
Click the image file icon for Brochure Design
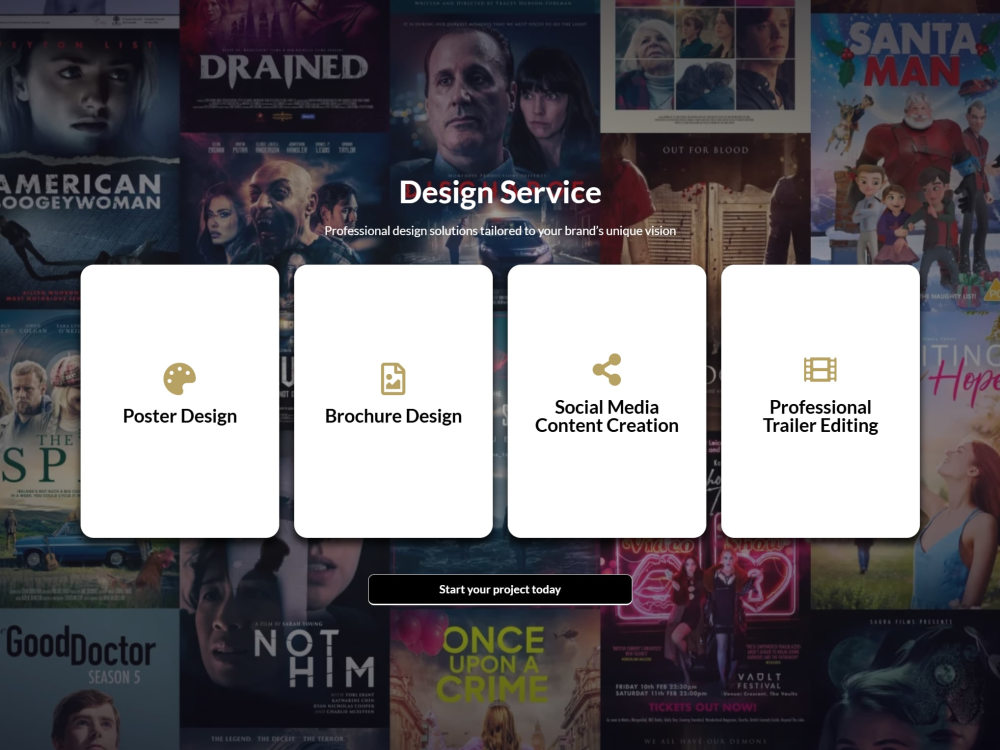coord(393,379)
